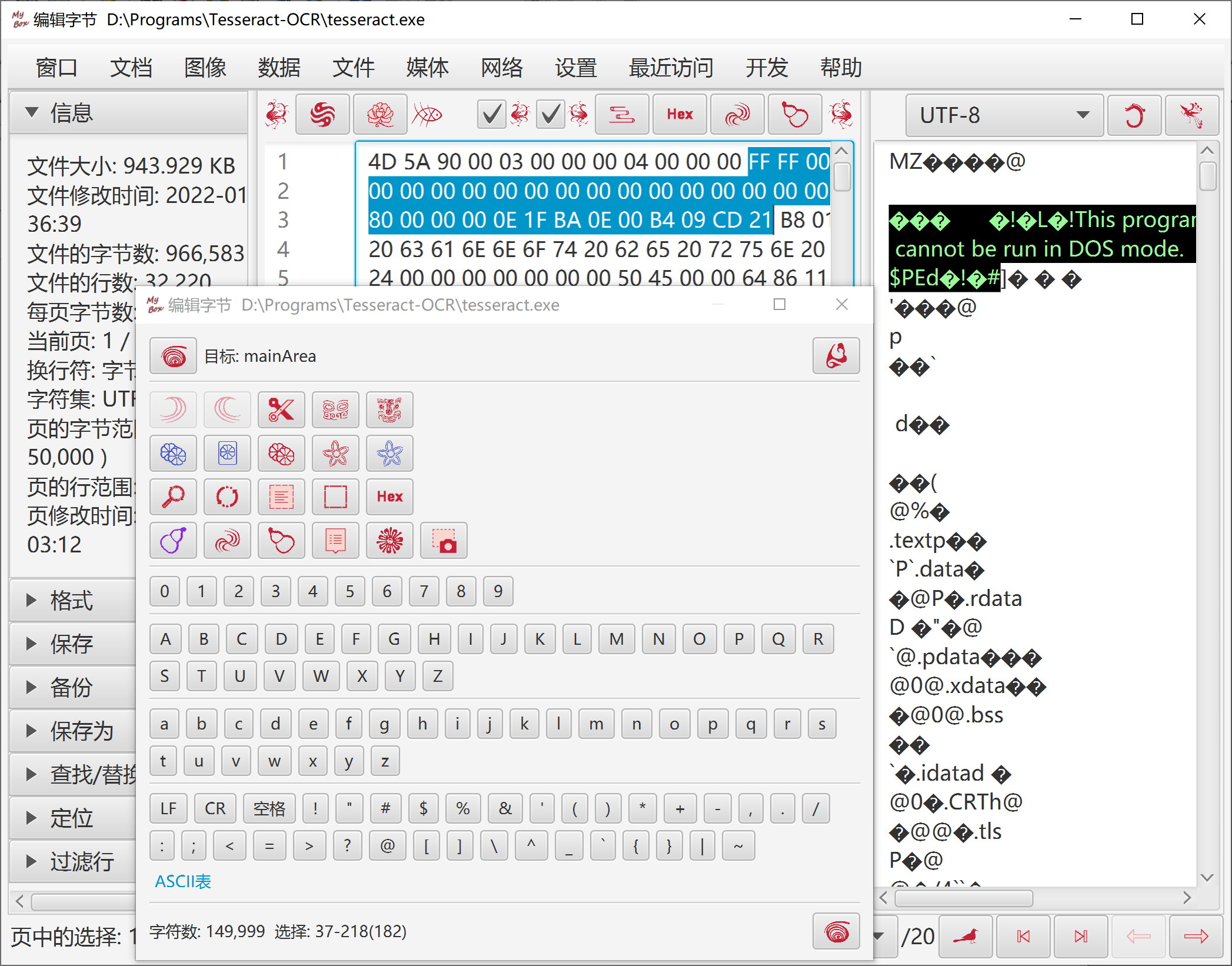Viewport: 1232px width, 966px height.
Task: Click the scissors cut icon in popup
Action: (281, 409)
